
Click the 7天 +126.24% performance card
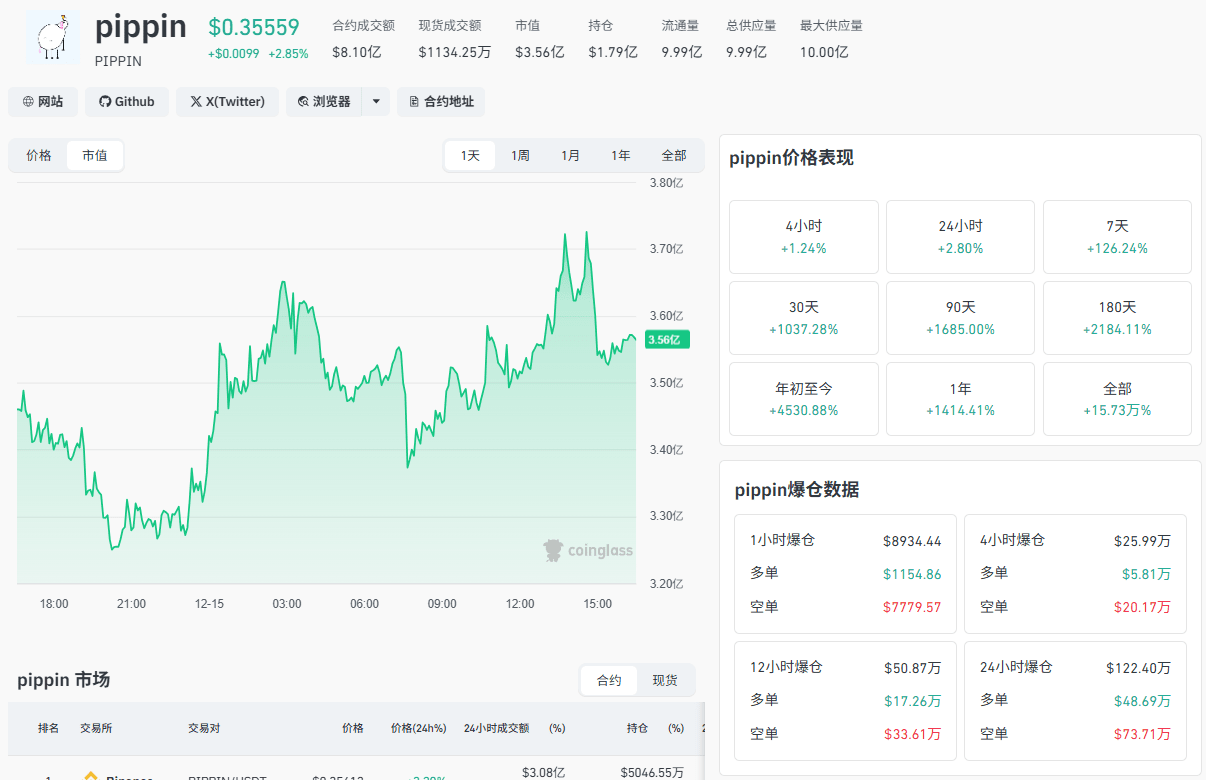pos(1117,237)
